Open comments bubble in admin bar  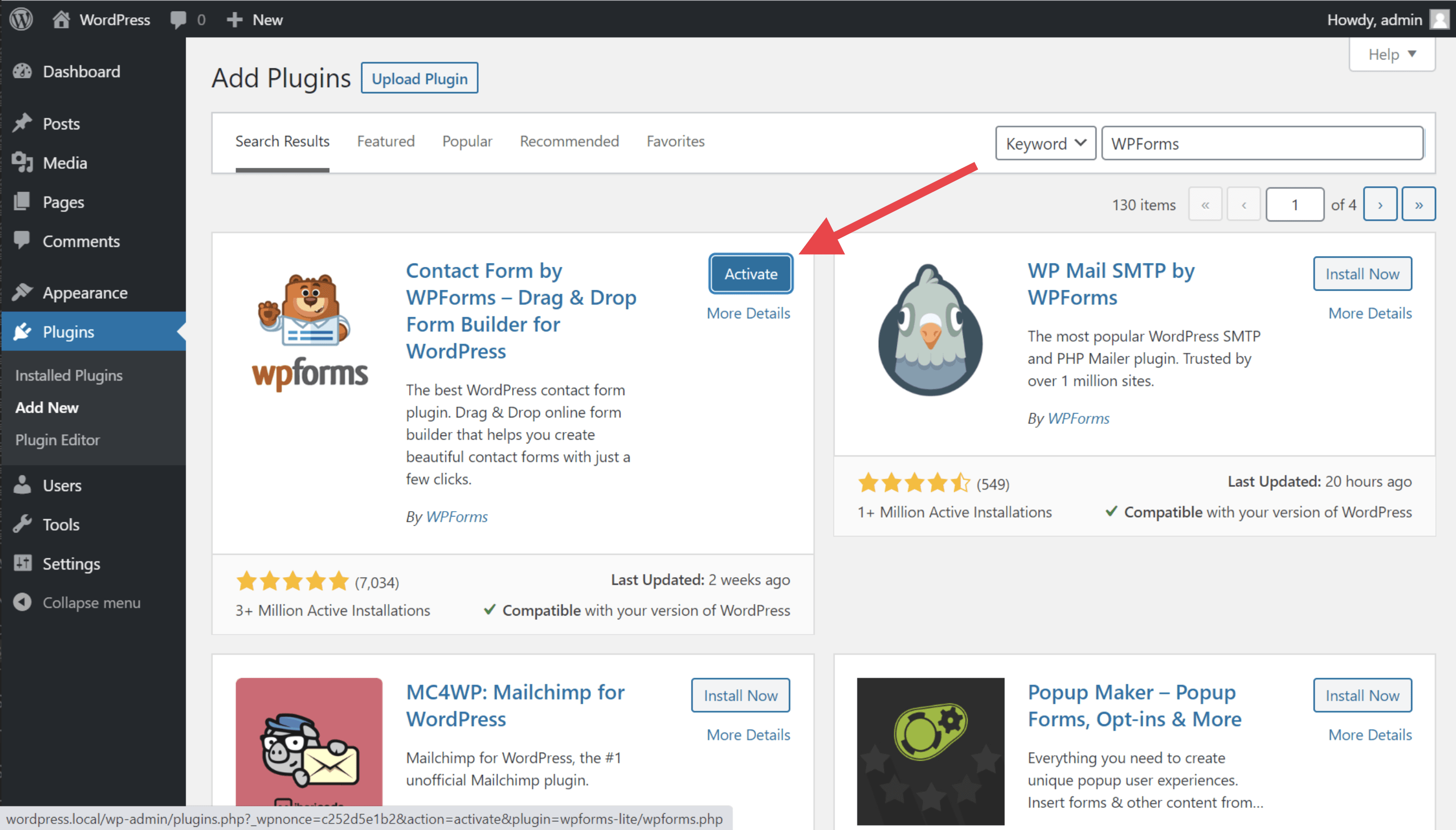178,19
